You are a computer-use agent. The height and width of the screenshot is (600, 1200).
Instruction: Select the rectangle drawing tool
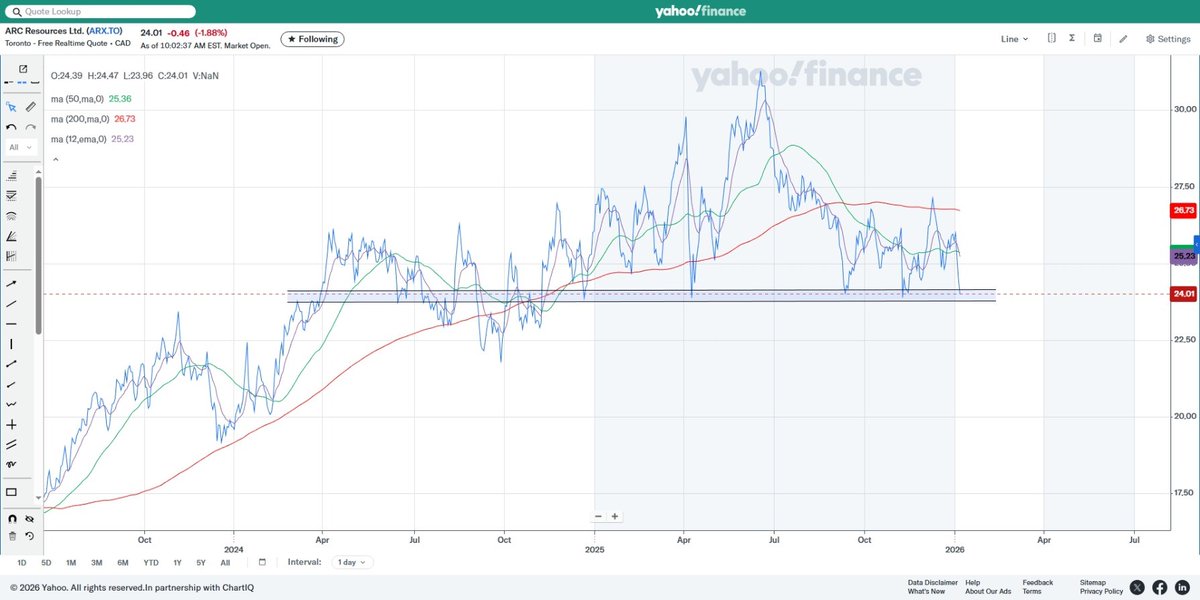click(13, 492)
